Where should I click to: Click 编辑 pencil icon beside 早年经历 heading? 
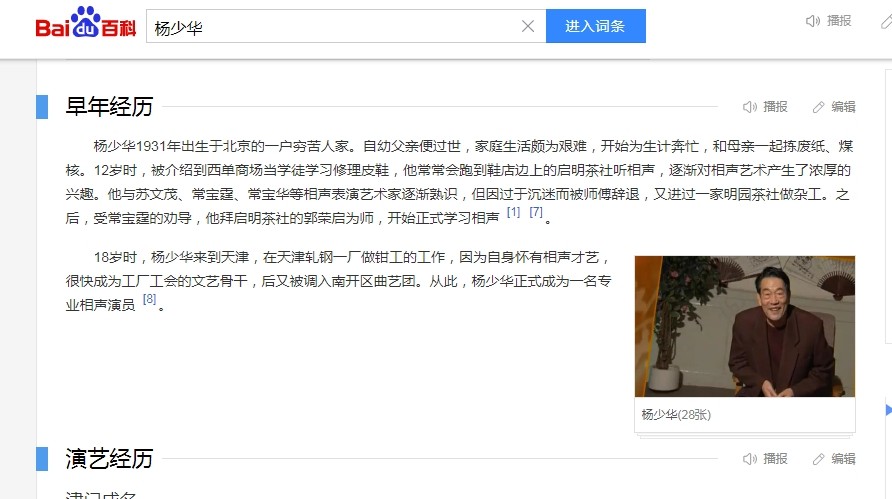(x=819, y=107)
